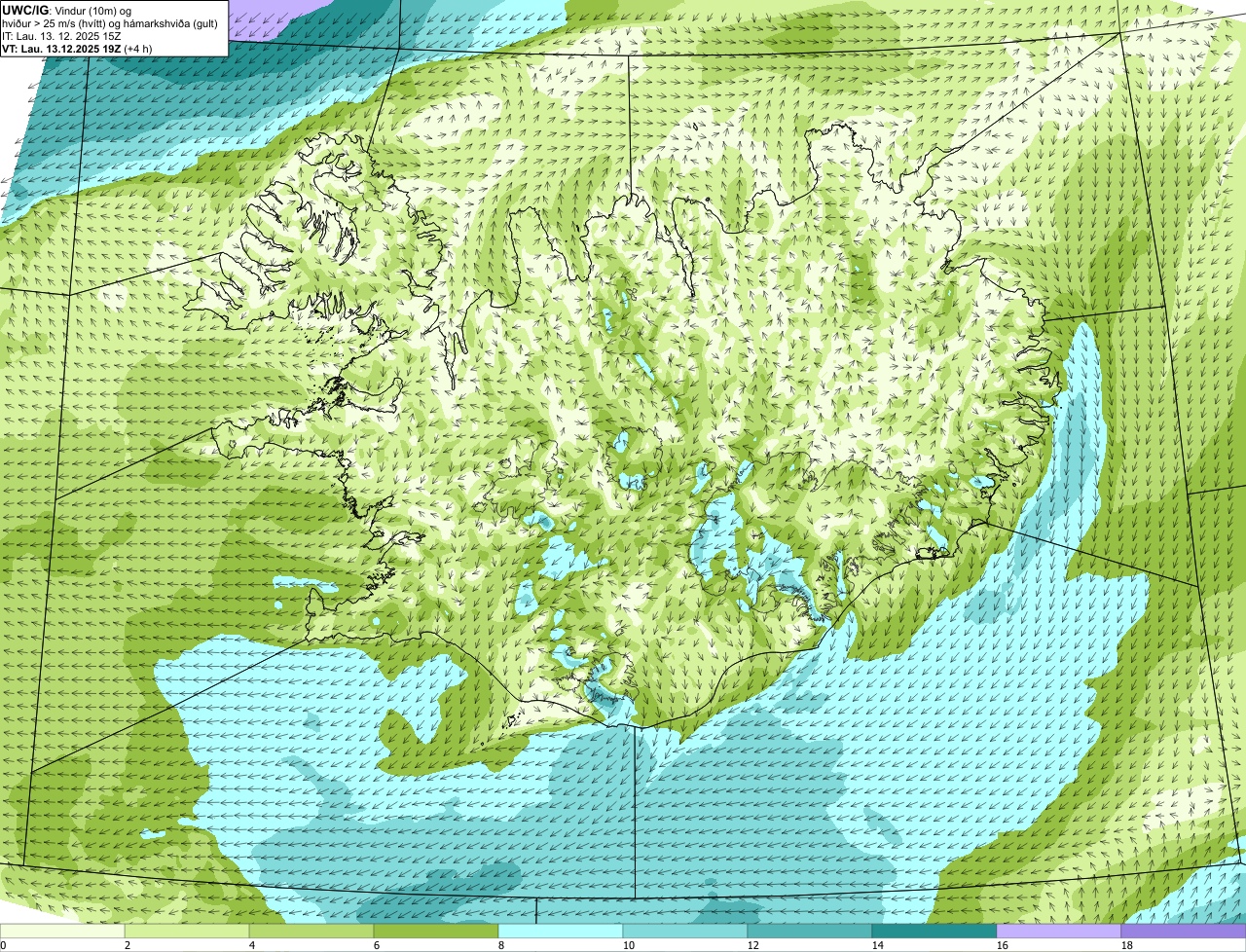Click the '12' scale label
1246x952 pixels.
pos(752,945)
